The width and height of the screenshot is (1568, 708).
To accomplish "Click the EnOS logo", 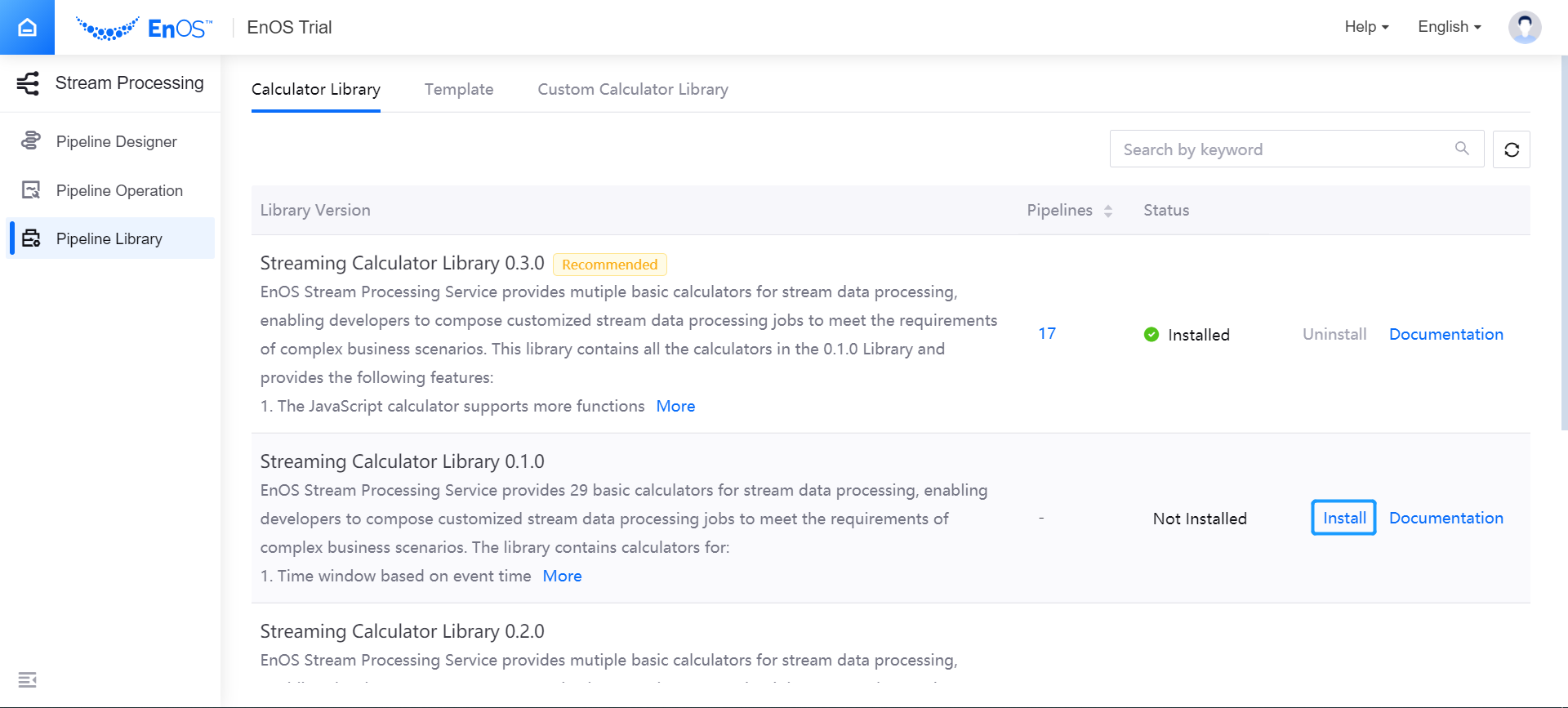I will (144, 29).
